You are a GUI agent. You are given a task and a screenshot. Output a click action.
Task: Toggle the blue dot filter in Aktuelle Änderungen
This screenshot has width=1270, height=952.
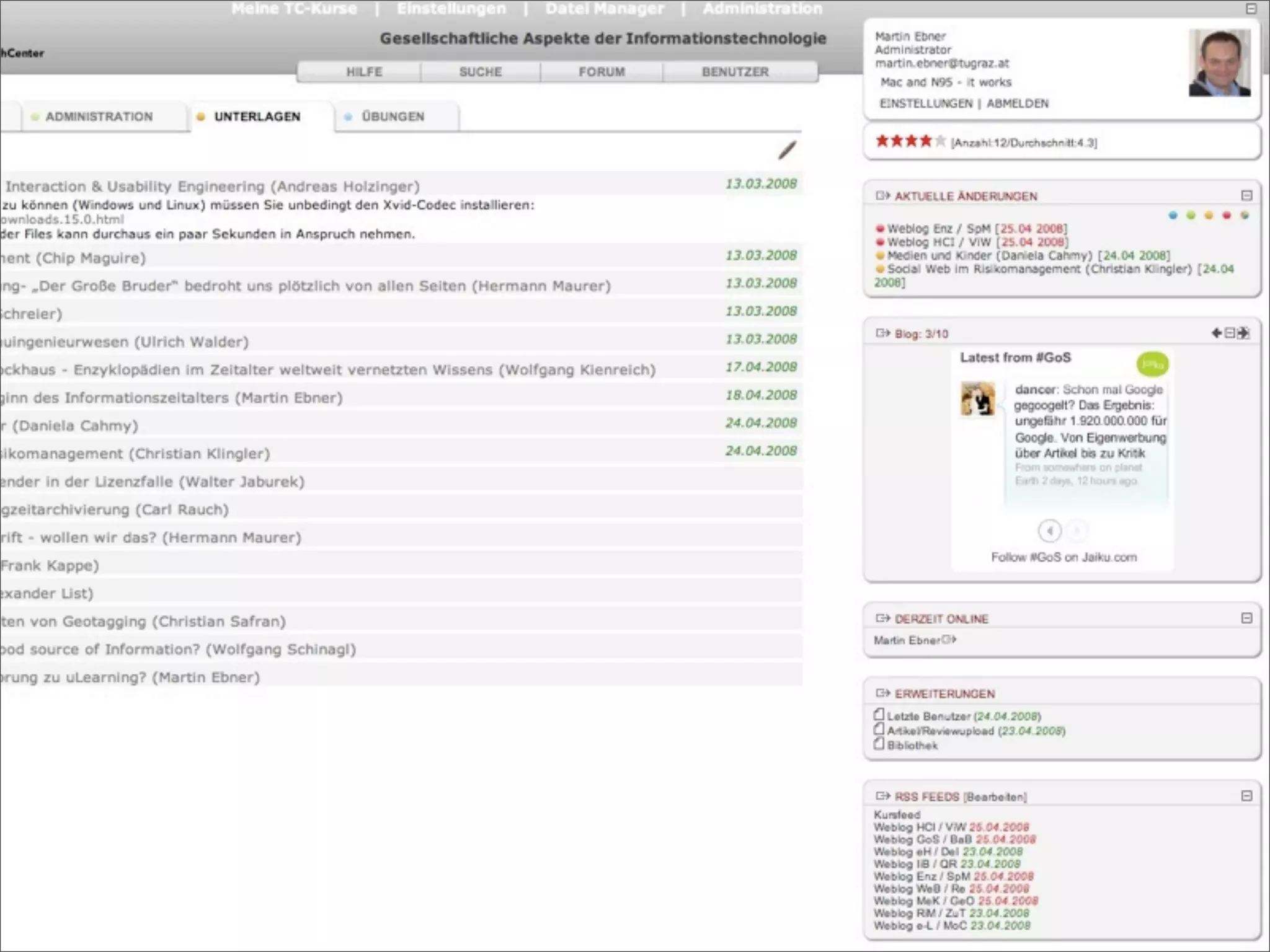click(1173, 216)
